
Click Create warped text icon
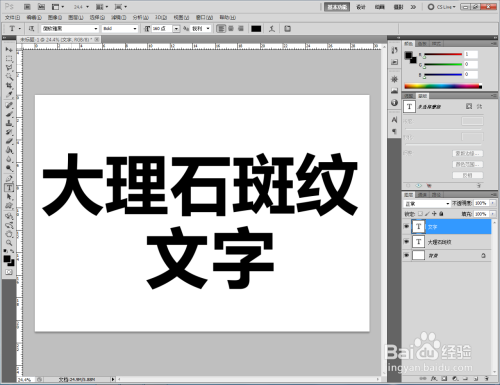(x=272, y=29)
